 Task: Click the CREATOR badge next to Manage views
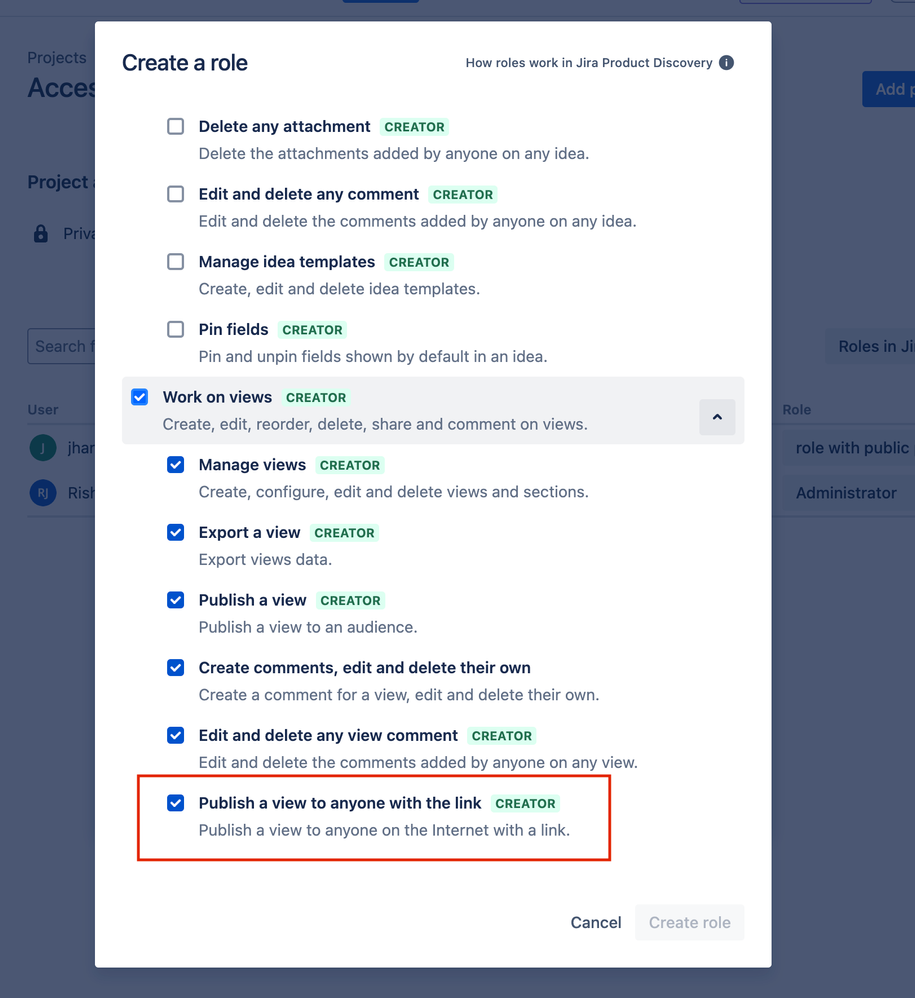(350, 465)
